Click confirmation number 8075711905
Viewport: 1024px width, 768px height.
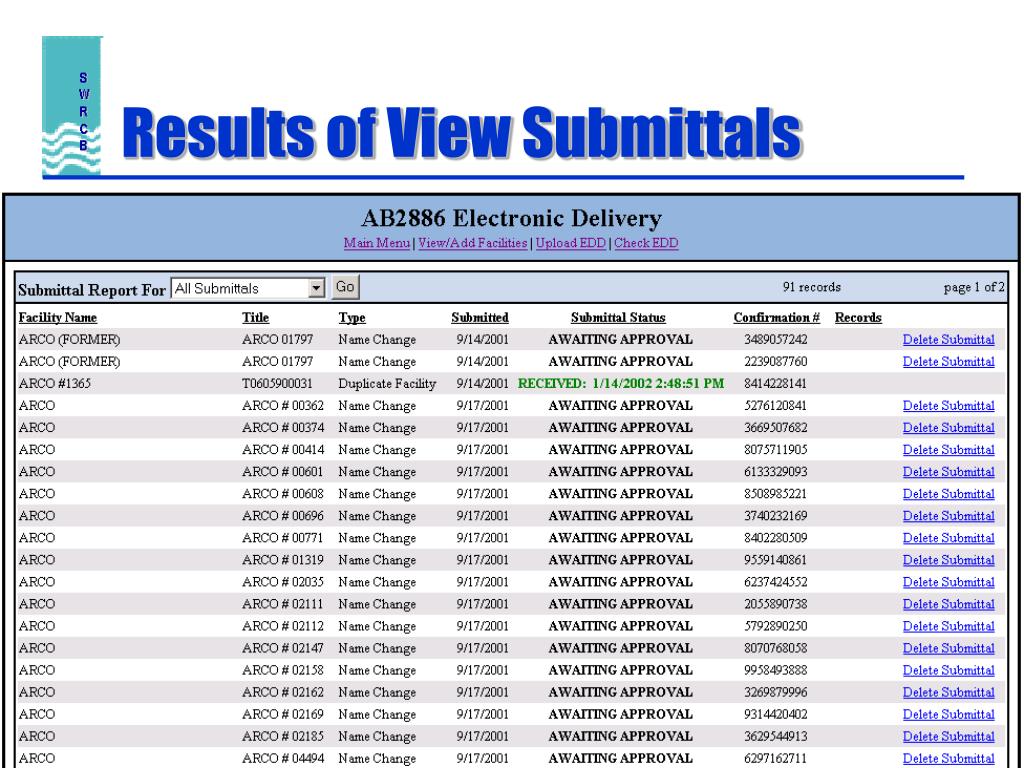click(x=775, y=450)
